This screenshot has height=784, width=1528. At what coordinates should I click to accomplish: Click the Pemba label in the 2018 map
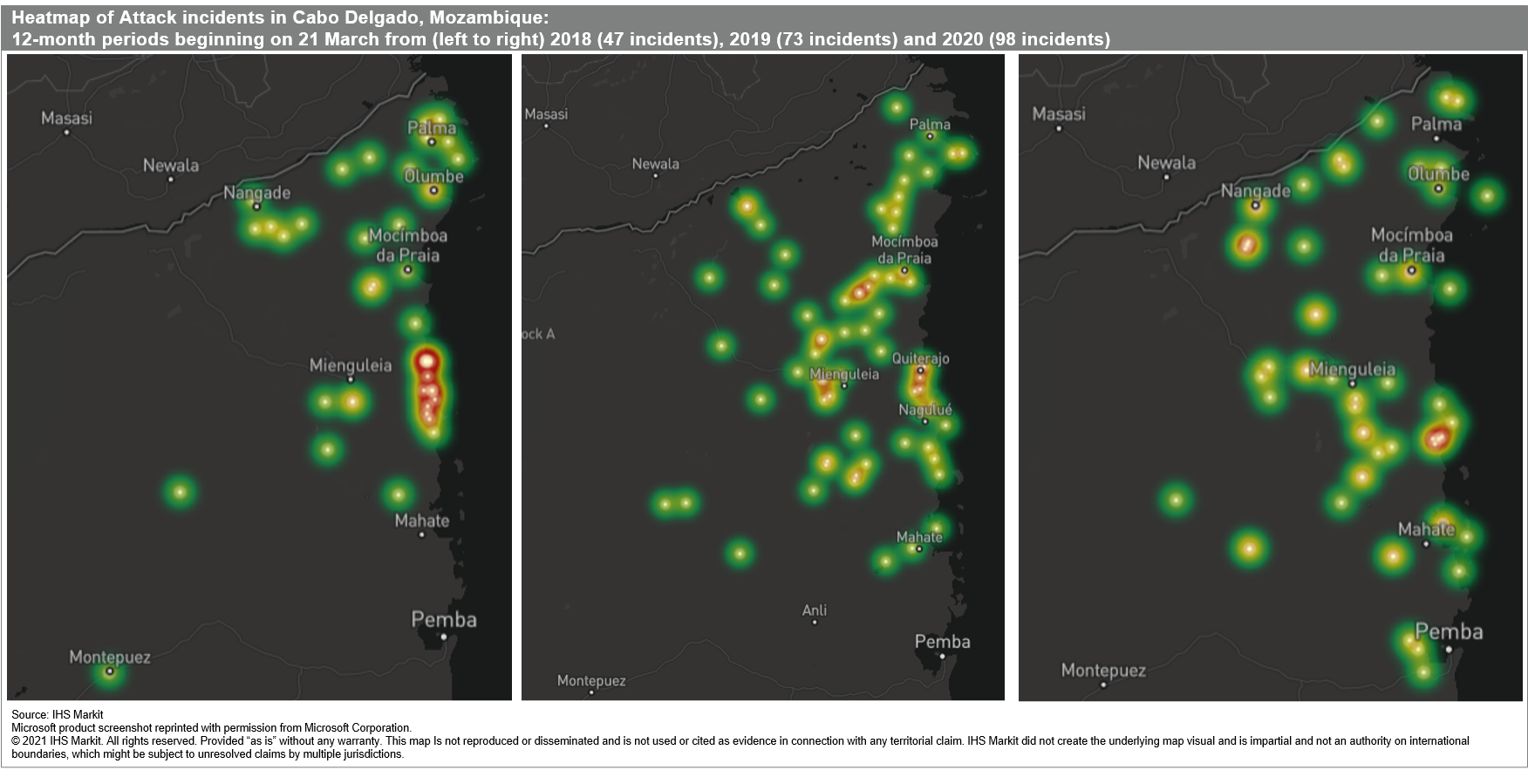click(444, 620)
